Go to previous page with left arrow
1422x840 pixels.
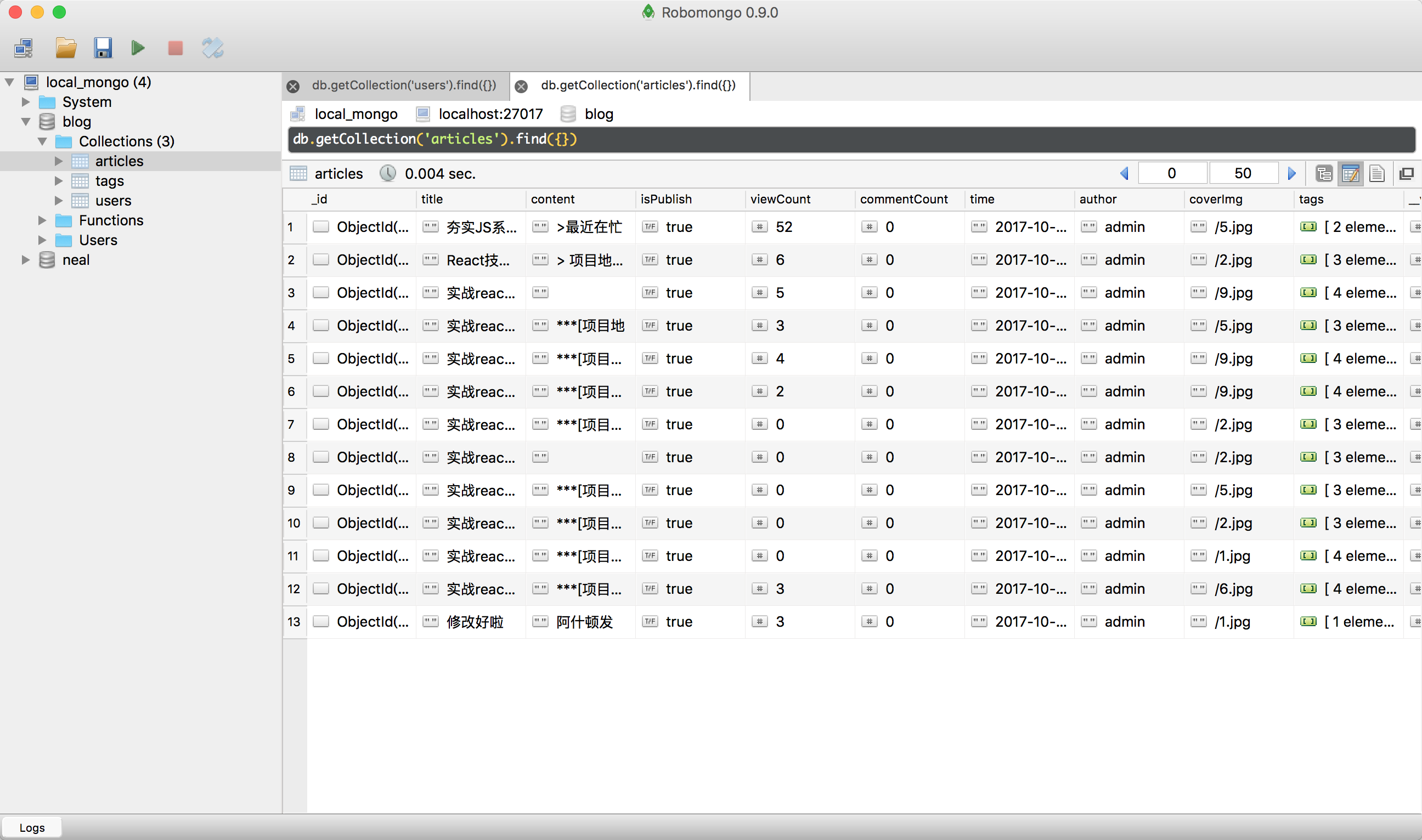pos(1125,174)
